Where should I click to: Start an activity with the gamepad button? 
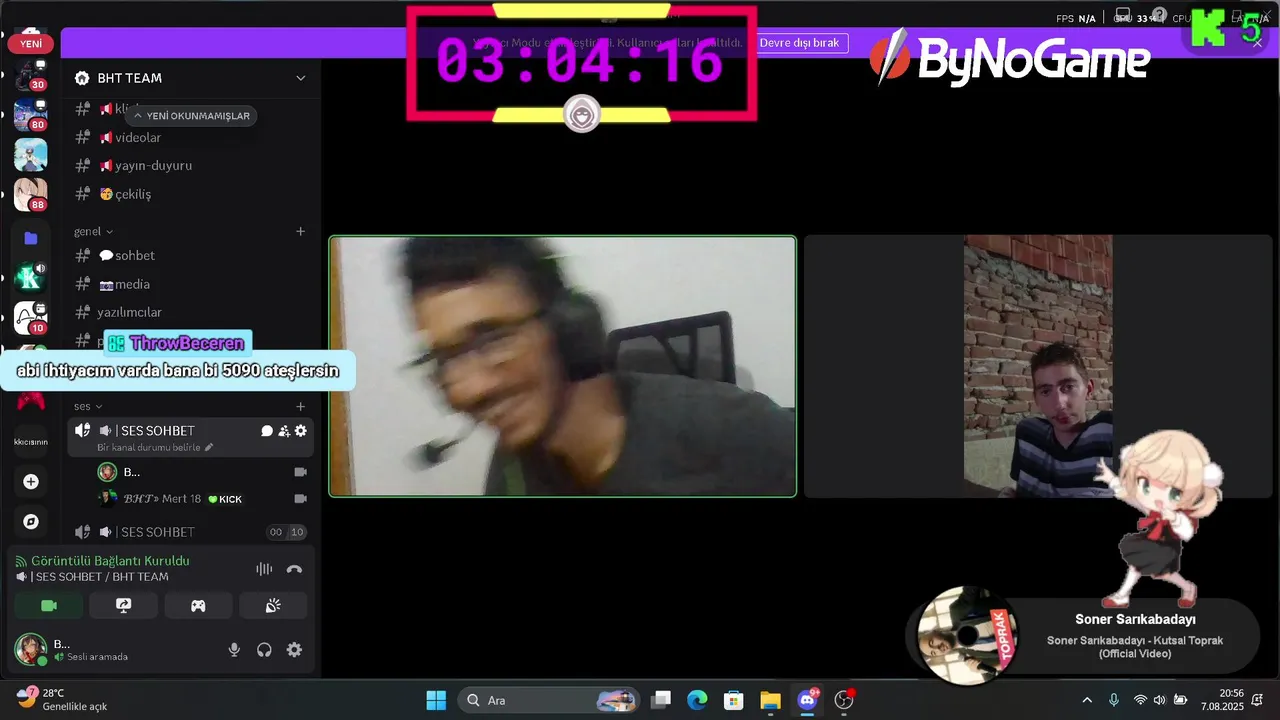[x=198, y=606]
